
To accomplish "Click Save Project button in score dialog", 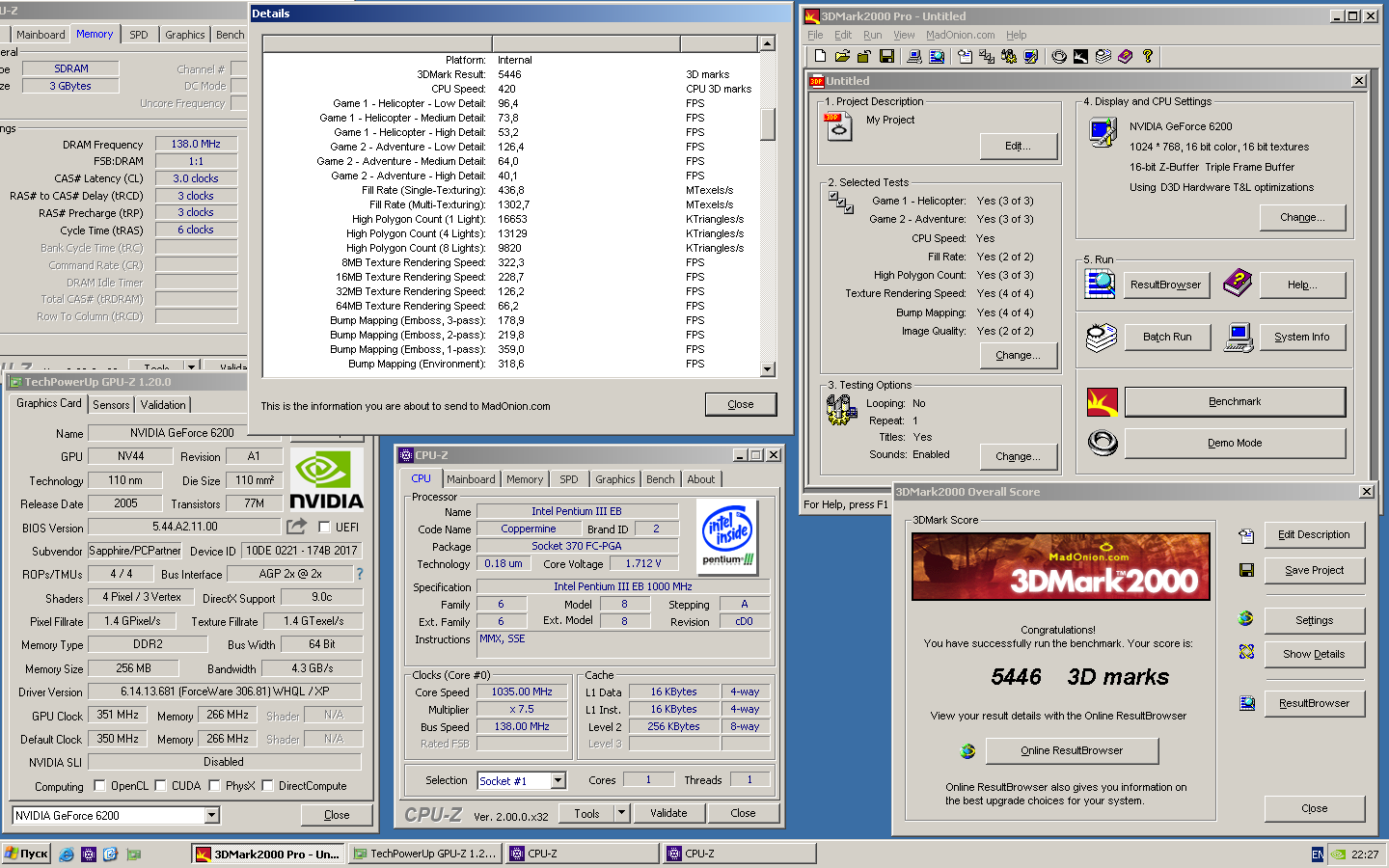I will click(1314, 570).
